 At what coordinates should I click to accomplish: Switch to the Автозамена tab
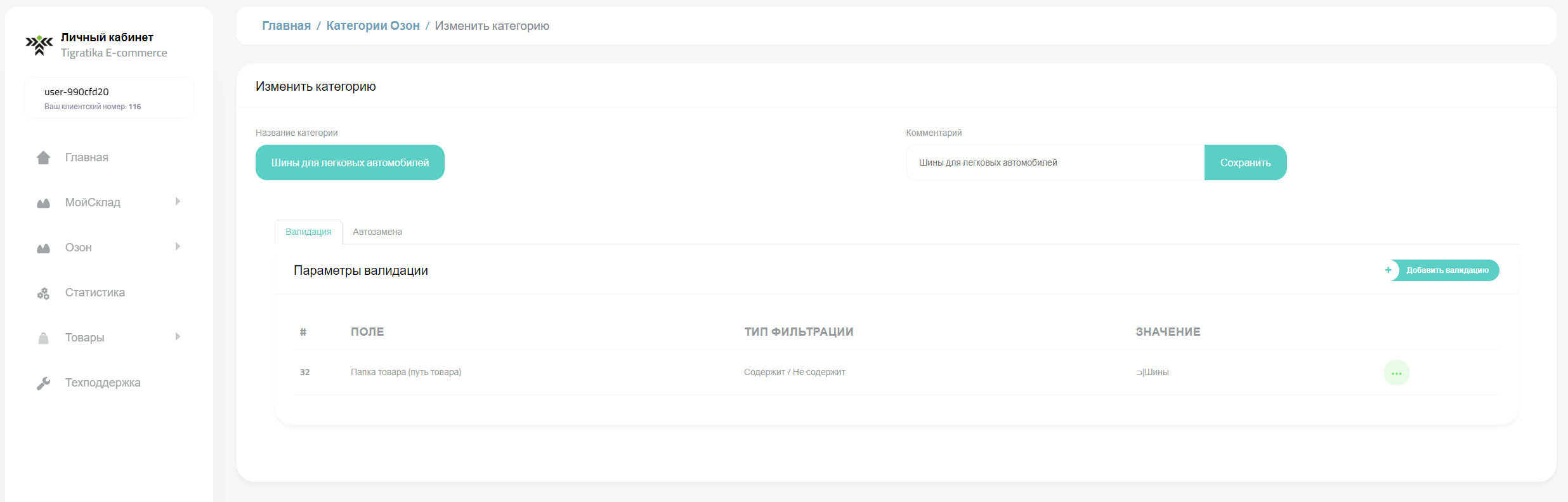point(377,232)
